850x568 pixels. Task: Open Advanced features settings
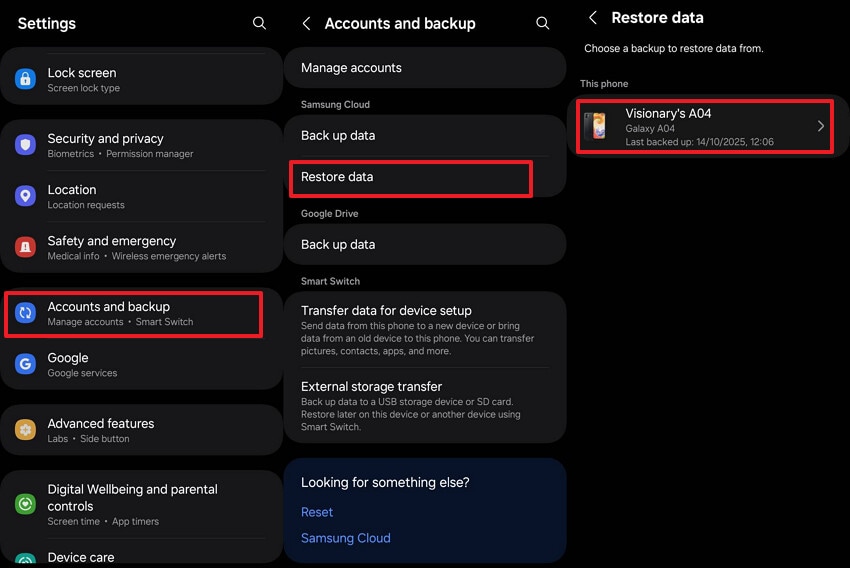pos(141,430)
